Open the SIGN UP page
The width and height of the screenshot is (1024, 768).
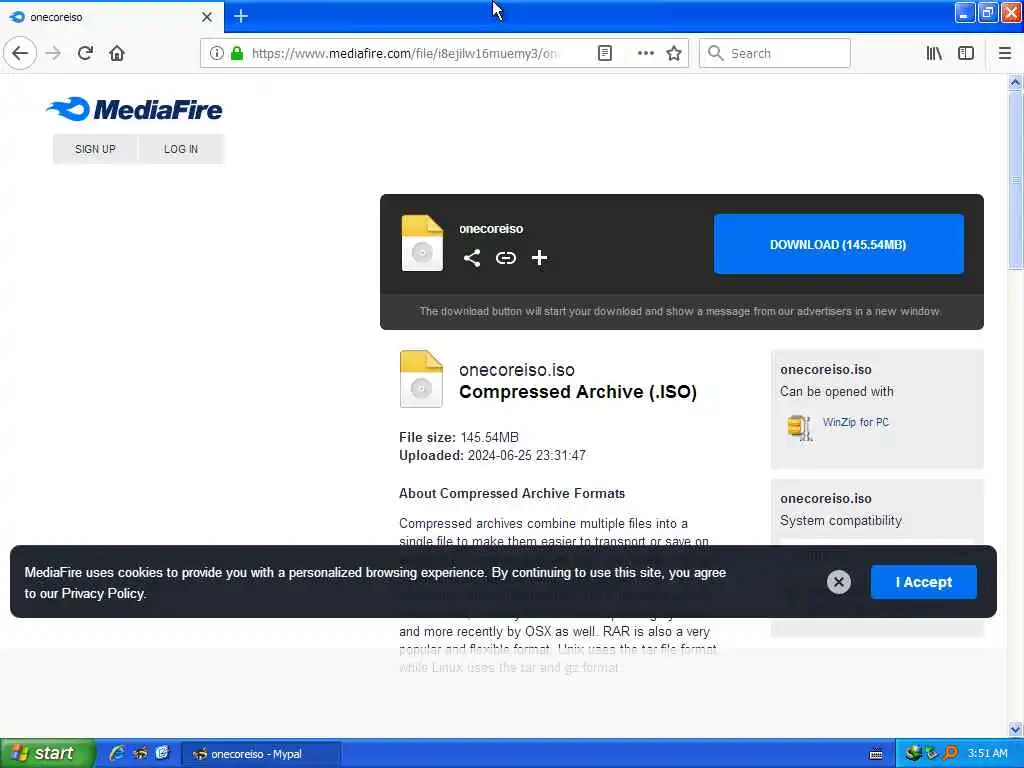[95, 149]
